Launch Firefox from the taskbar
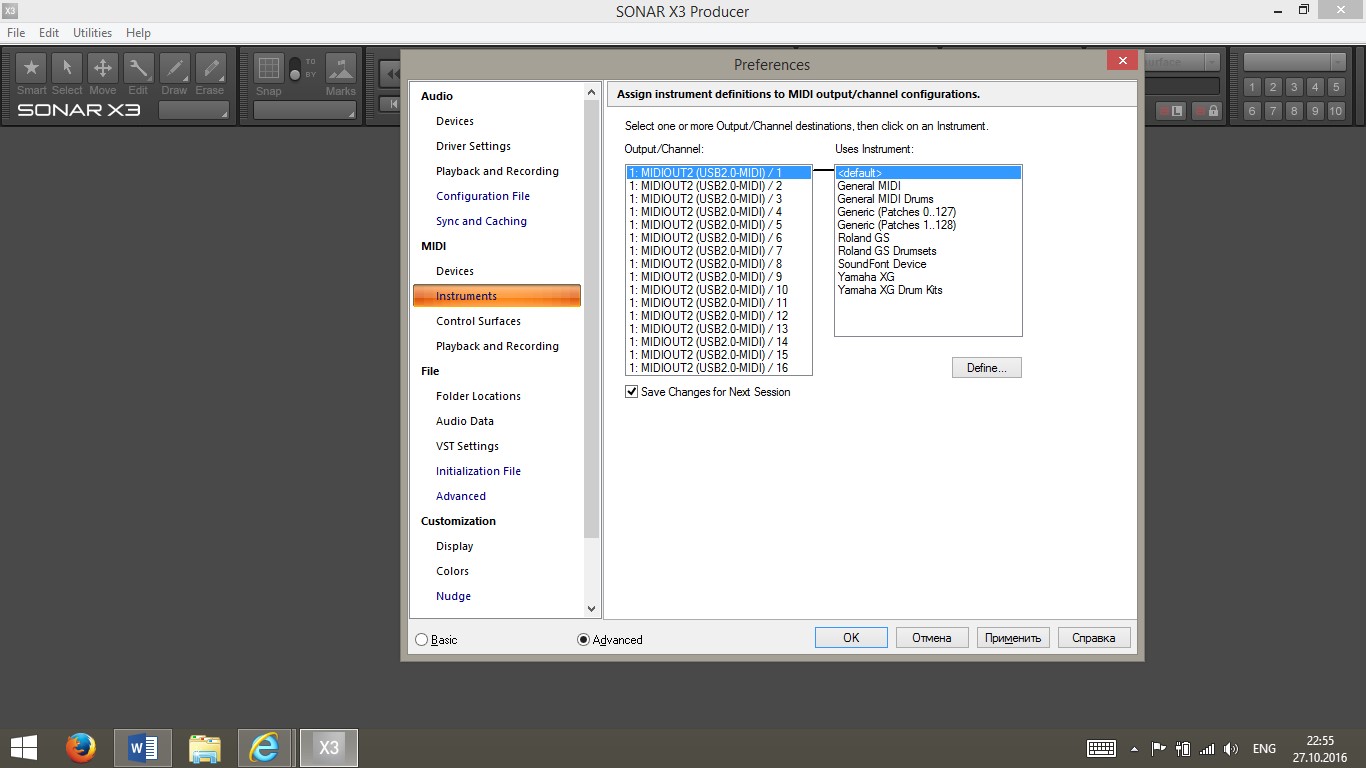Screen dimensions: 1366x768 coord(81,748)
